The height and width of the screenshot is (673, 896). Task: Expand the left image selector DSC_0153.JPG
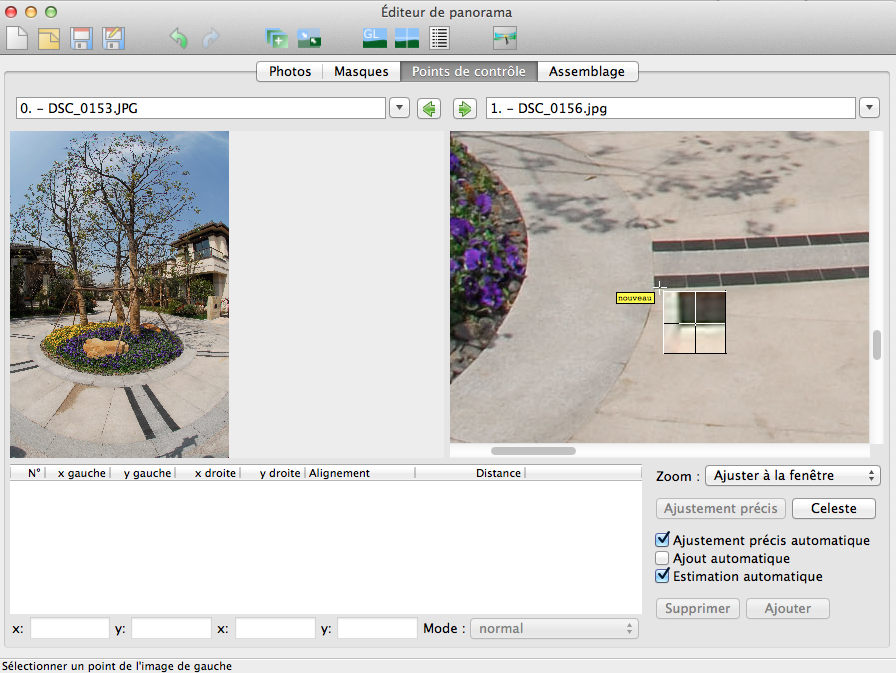399,108
